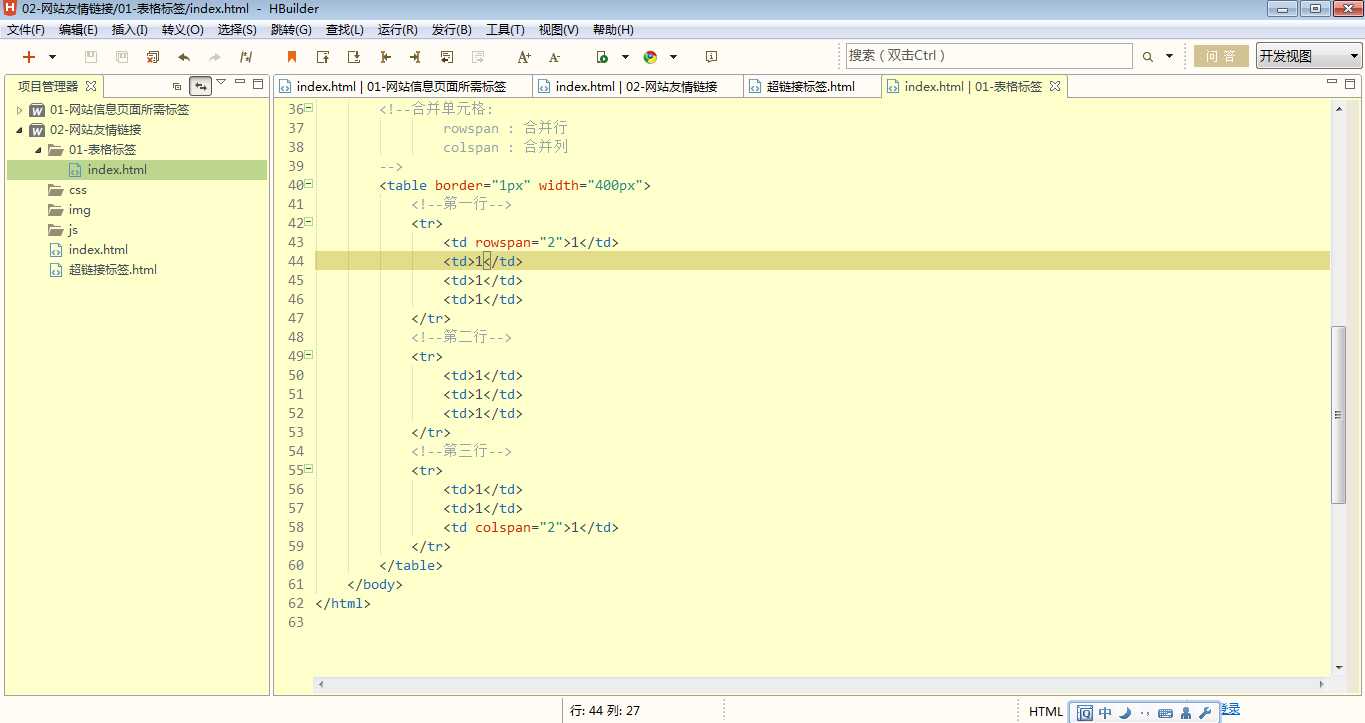Open the 插入(I) menu
This screenshot has height=723, width=1365.
pos(129,30)
